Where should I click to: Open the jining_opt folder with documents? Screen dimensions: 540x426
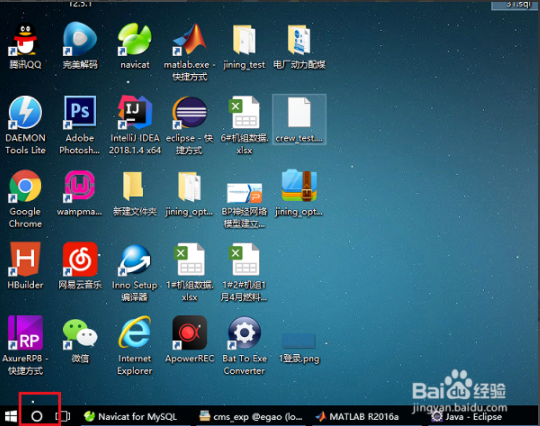click(189, 194)
